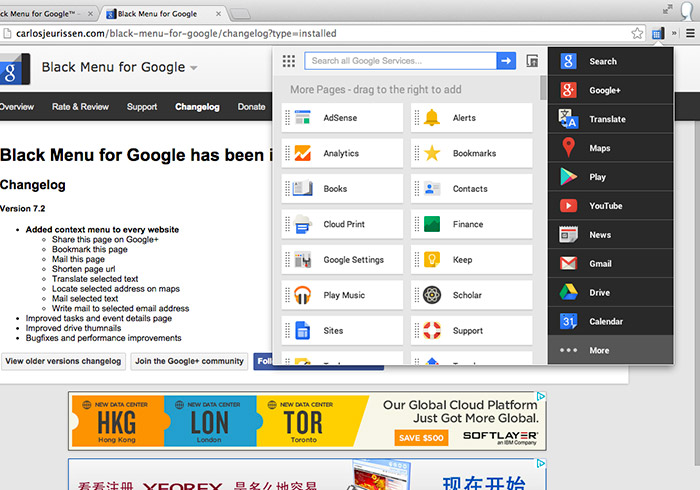This screenshot has width=700, height=490.
Task: Click the new tab button
Action: 240,14
